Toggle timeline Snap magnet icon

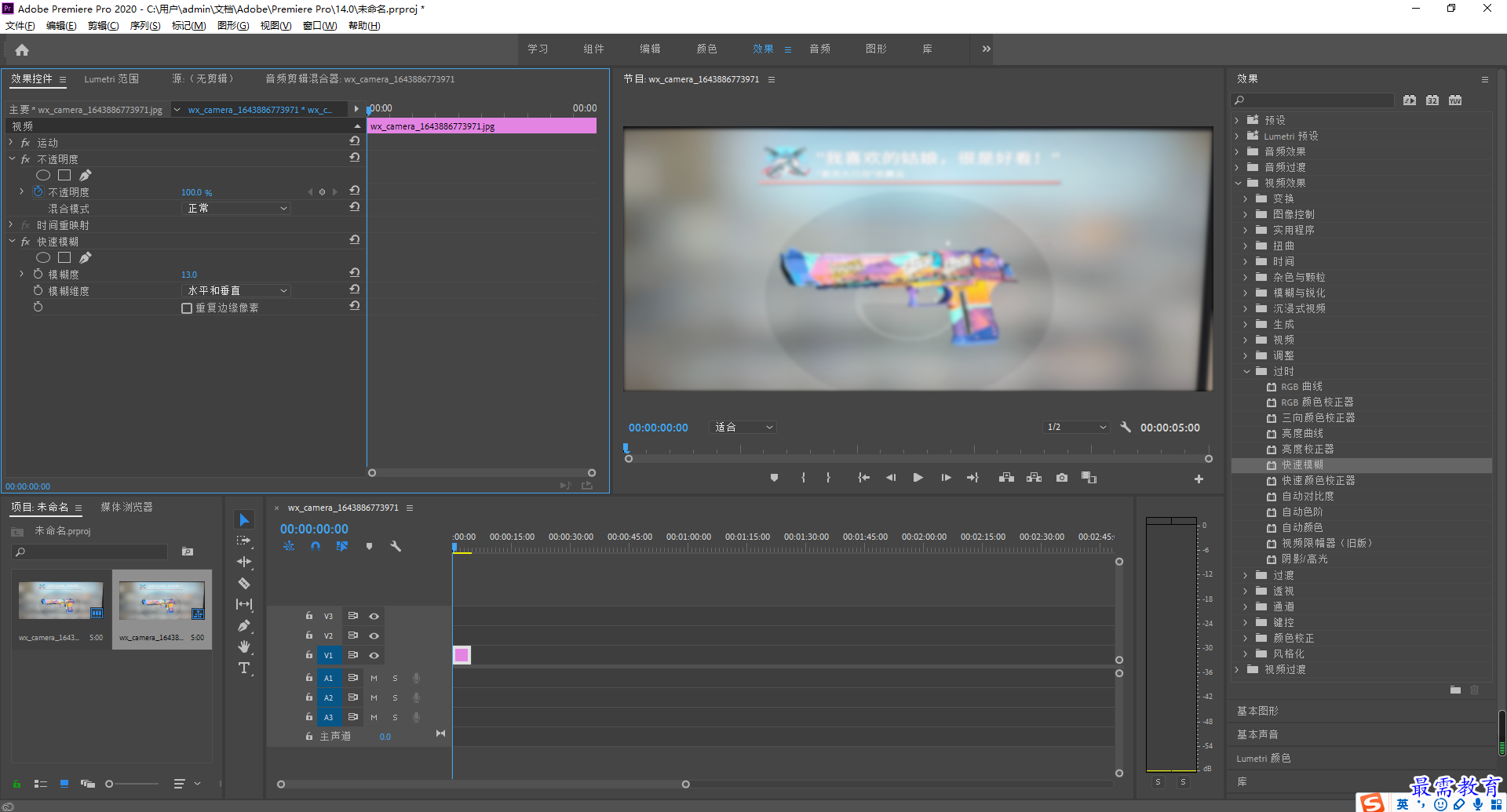[315, 546]
